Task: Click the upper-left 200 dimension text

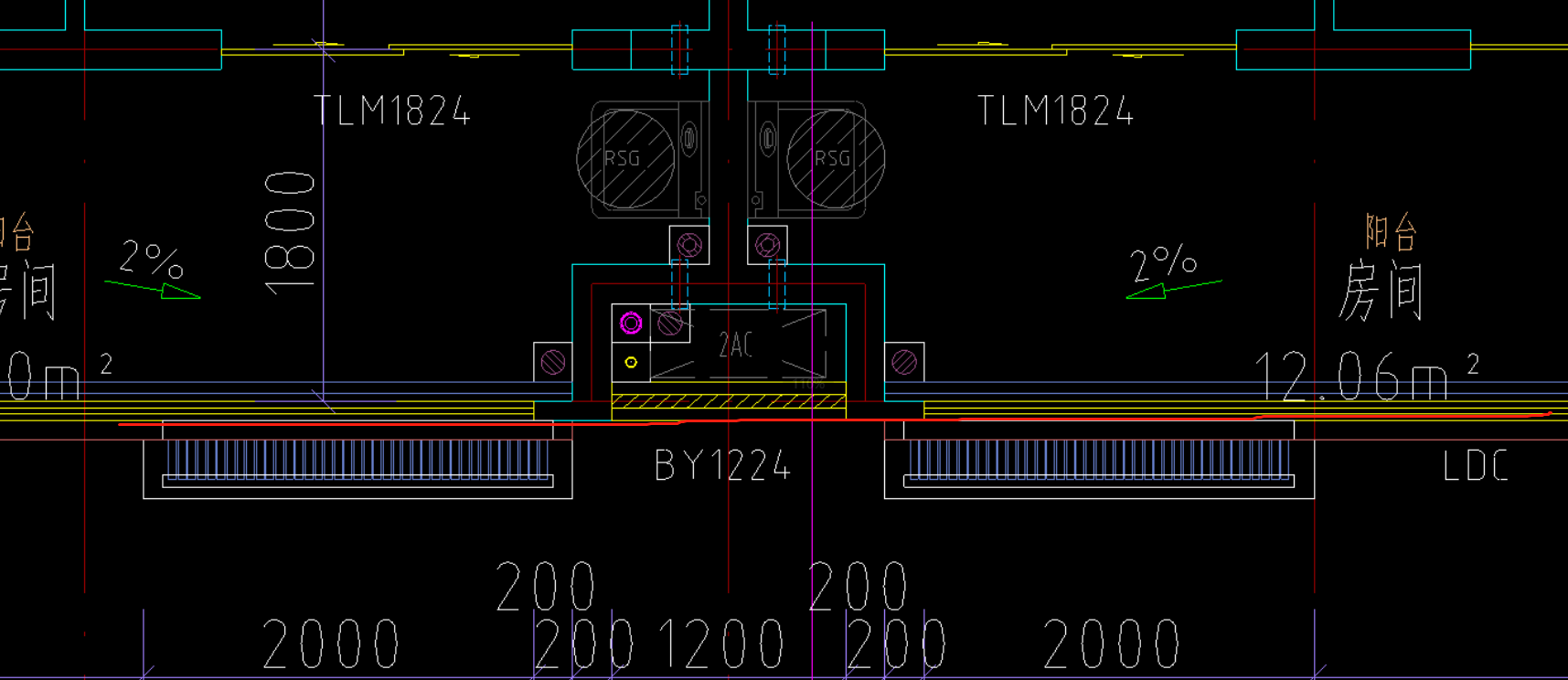Action: pyautogui.click(x=546, y=586)
